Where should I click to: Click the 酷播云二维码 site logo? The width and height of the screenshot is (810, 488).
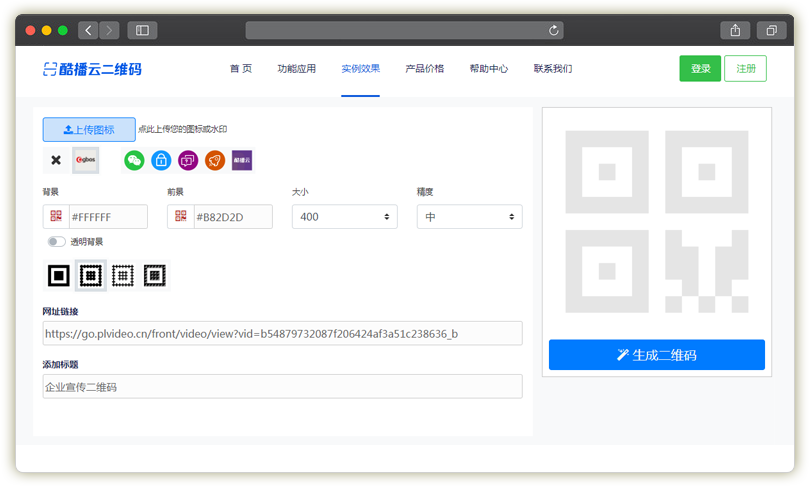point(92,69)
